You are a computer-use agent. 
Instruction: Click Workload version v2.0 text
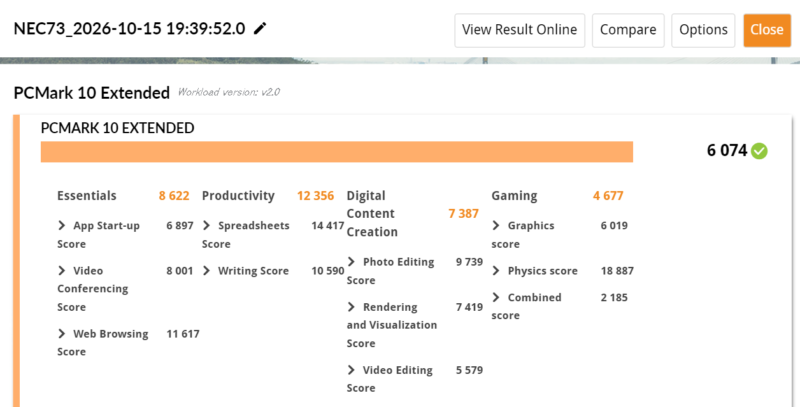229,92
